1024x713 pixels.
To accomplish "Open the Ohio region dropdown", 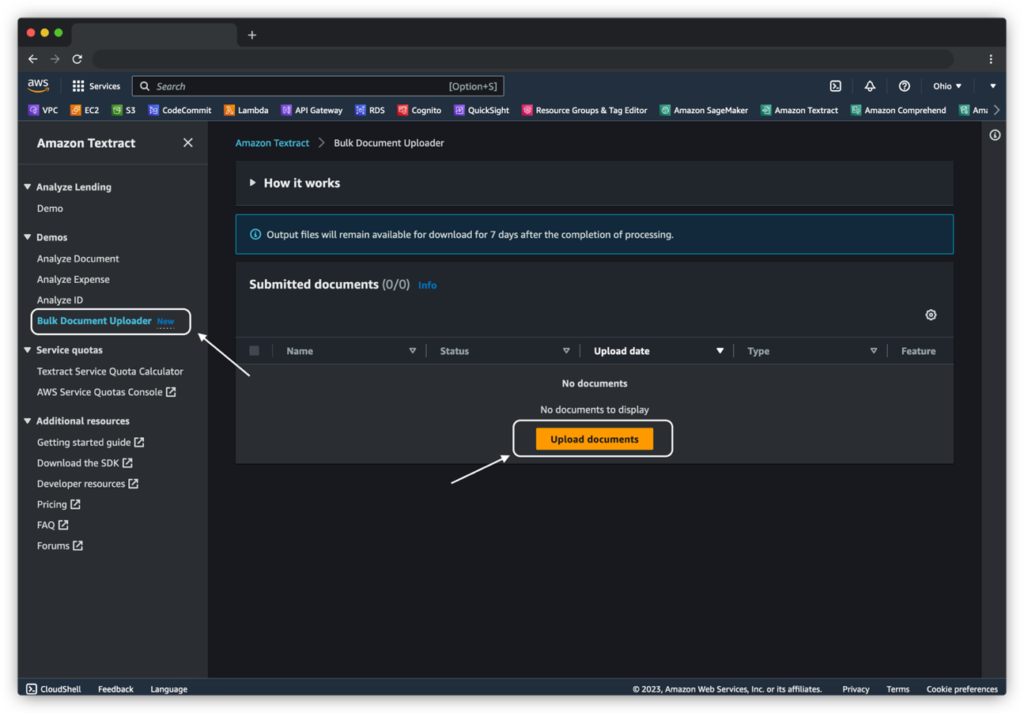I will 946,86.
